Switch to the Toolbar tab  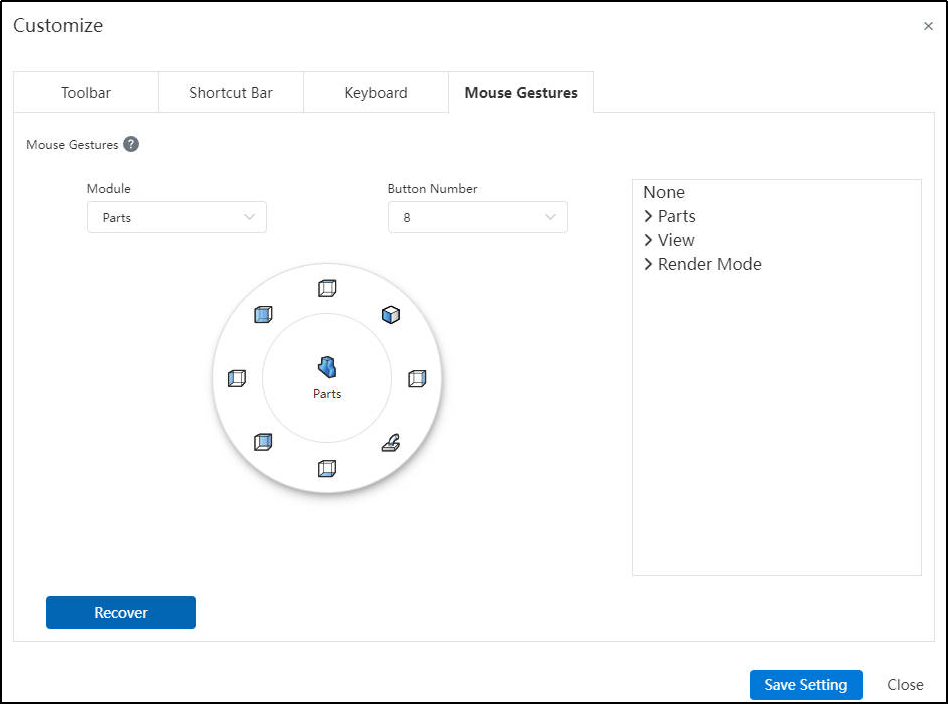(86, 93)
